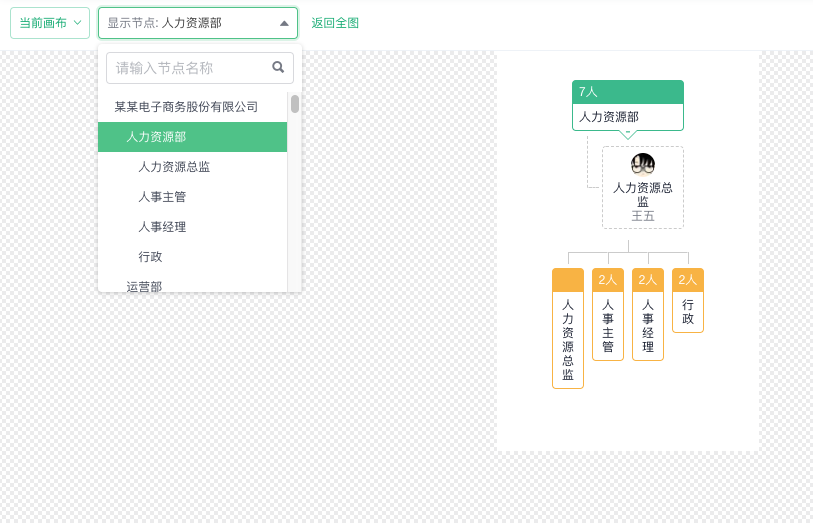Click the 王五 avatar picture
813x523 pixels.
click(643, 165)
